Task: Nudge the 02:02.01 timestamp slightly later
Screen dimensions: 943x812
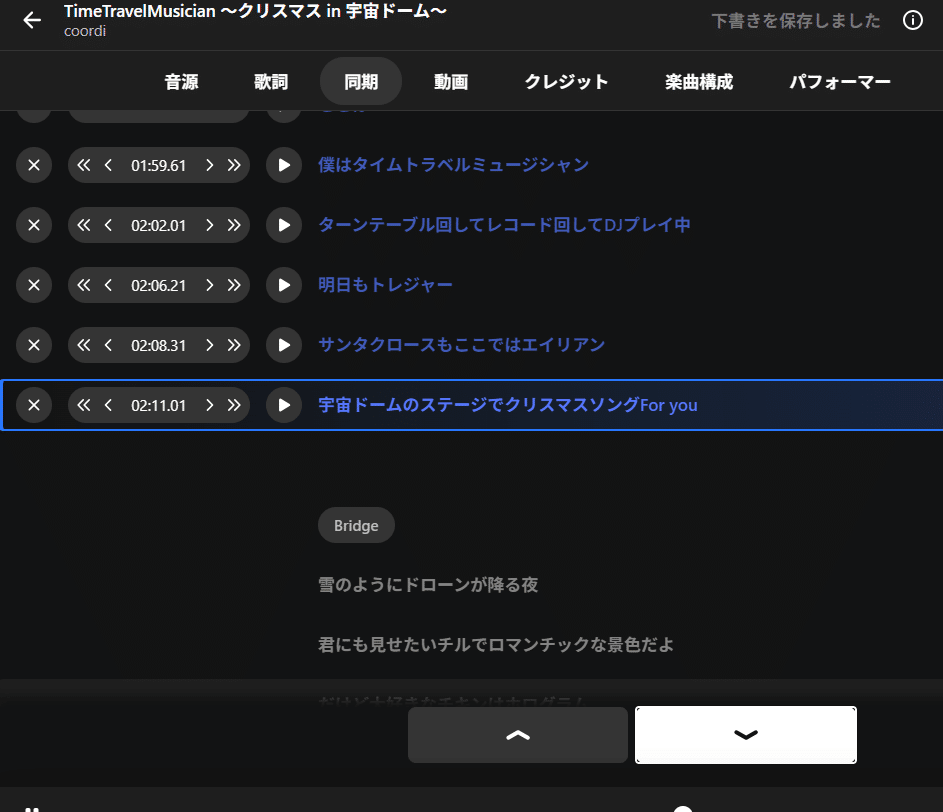Action: (x=209, y=225)
